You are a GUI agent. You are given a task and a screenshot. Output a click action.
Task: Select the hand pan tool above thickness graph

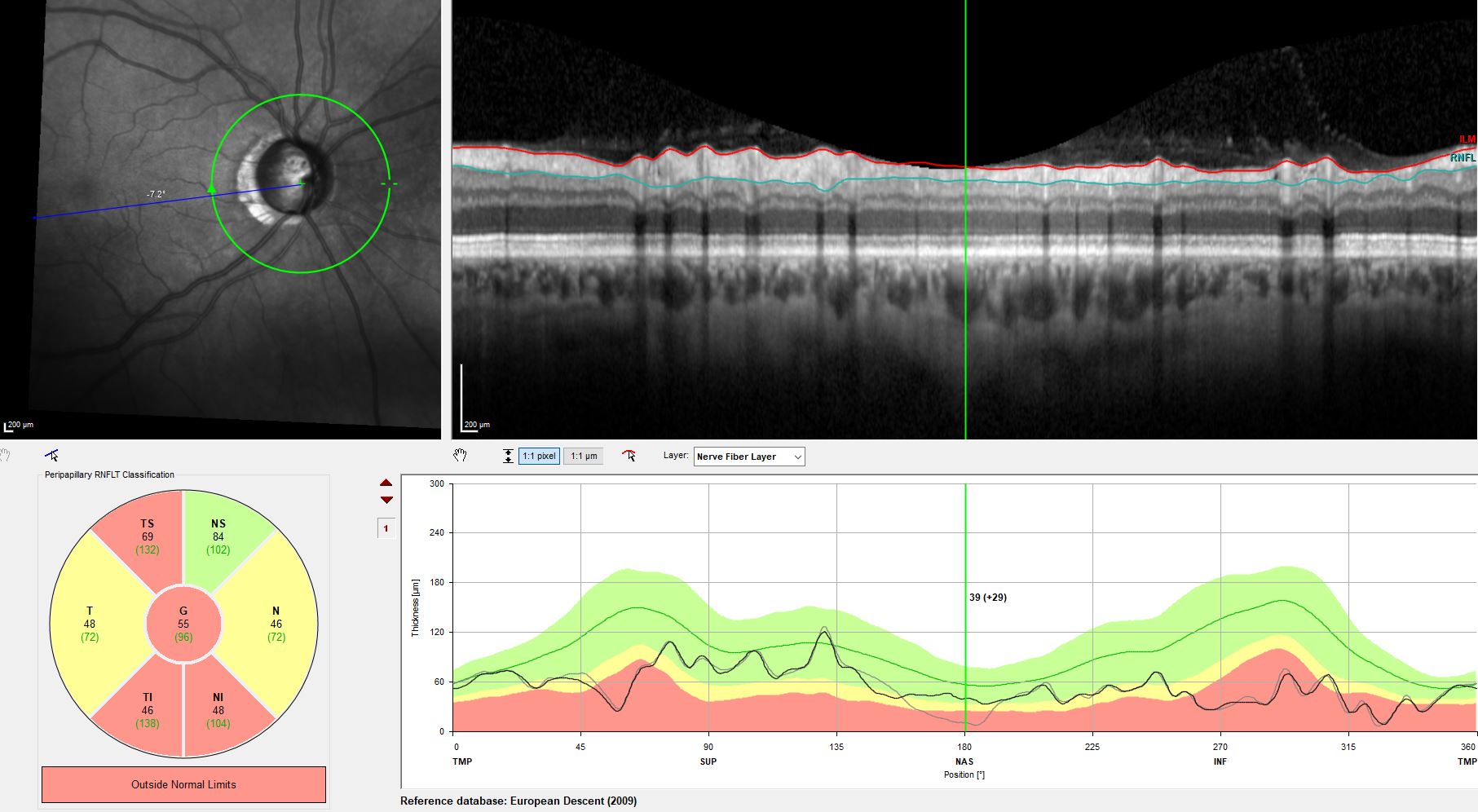coord(460,456)
